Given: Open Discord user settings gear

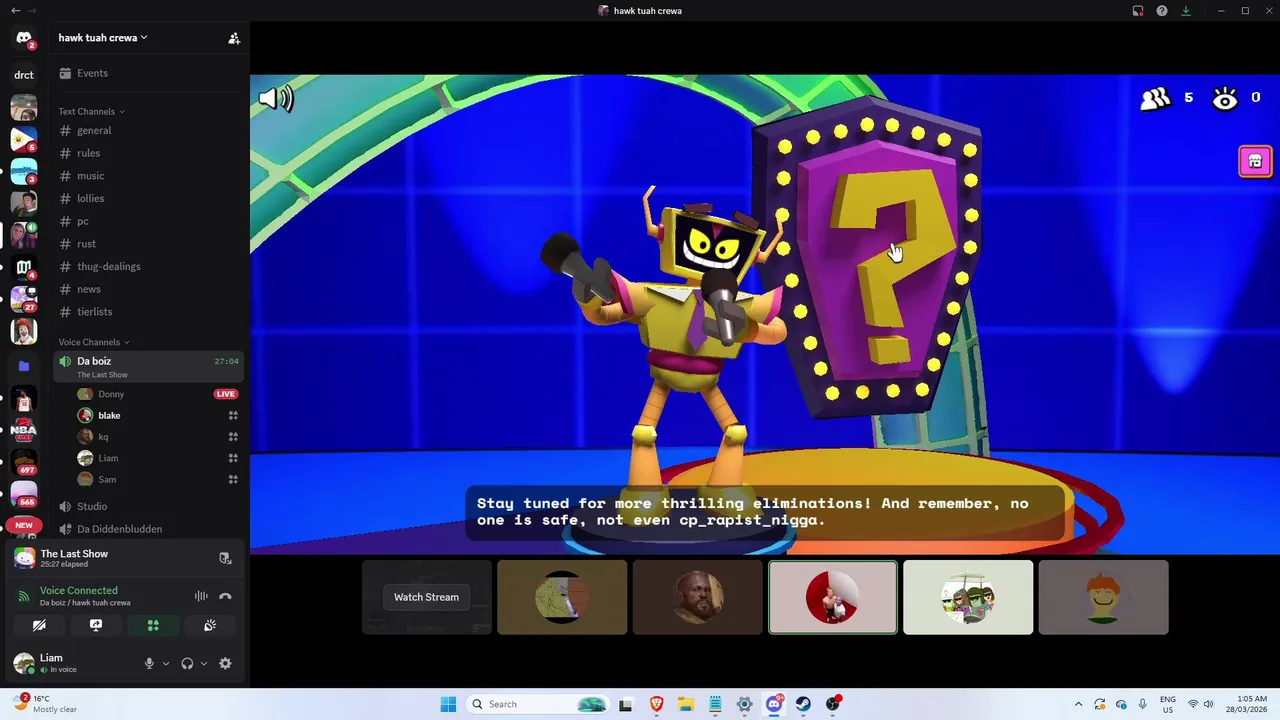Looking at the screenshot, I should (x=225, y=663).
